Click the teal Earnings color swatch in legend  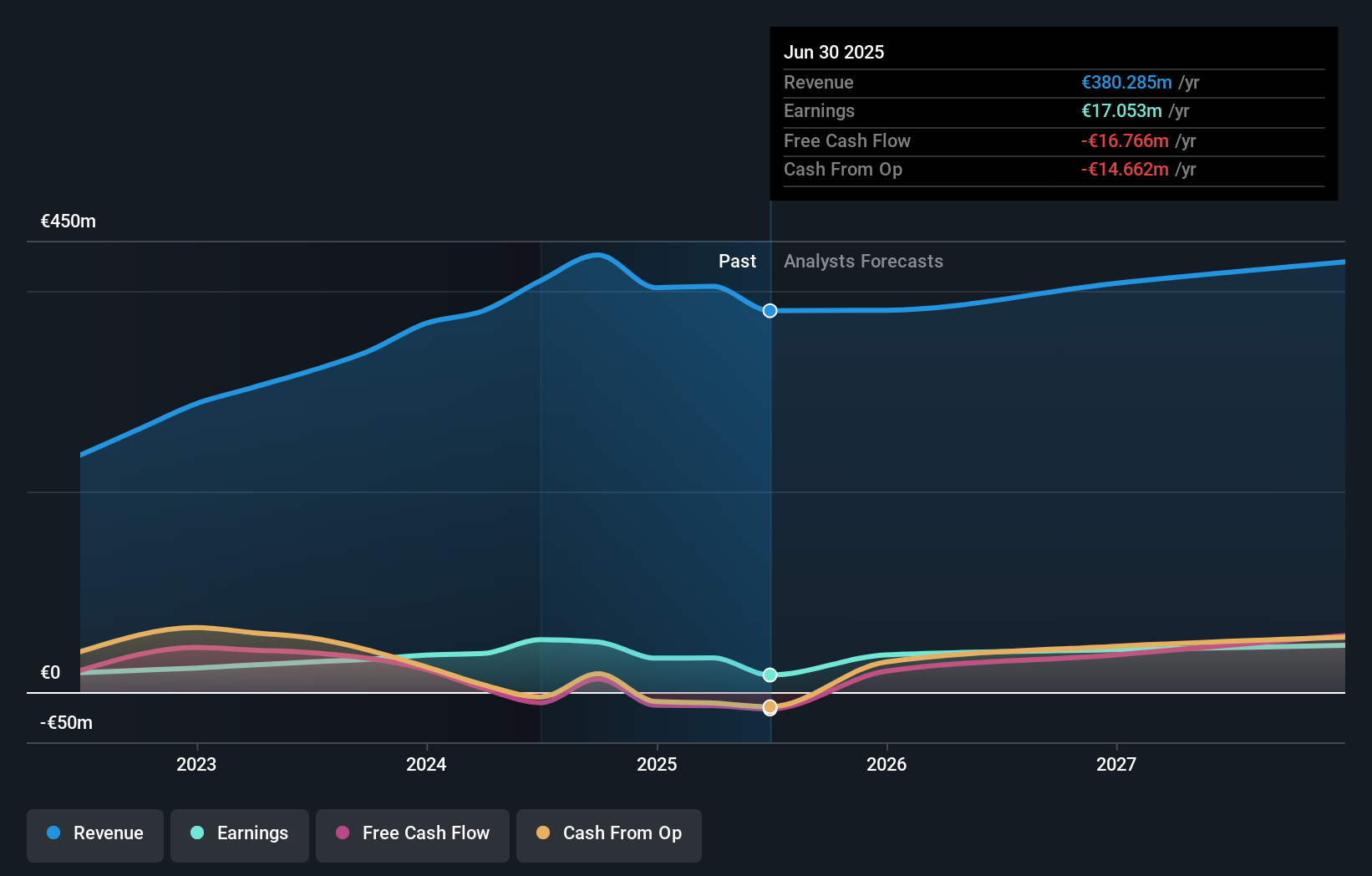[x=196, y=833]
